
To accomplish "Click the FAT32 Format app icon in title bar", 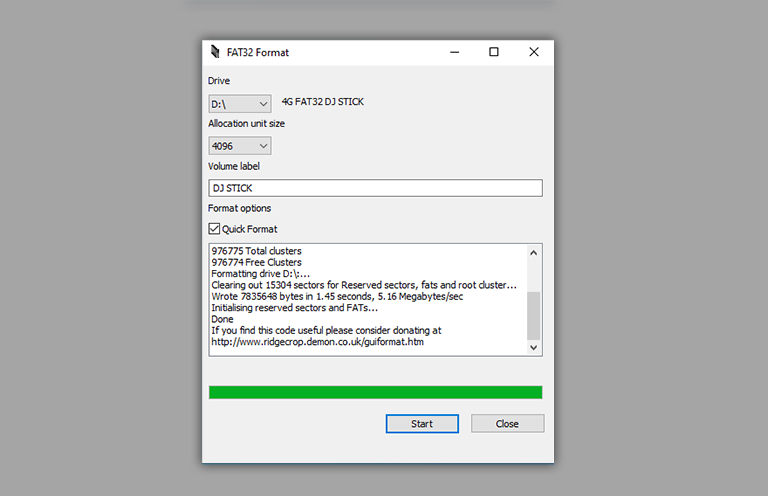I will [x=215, y=52].
